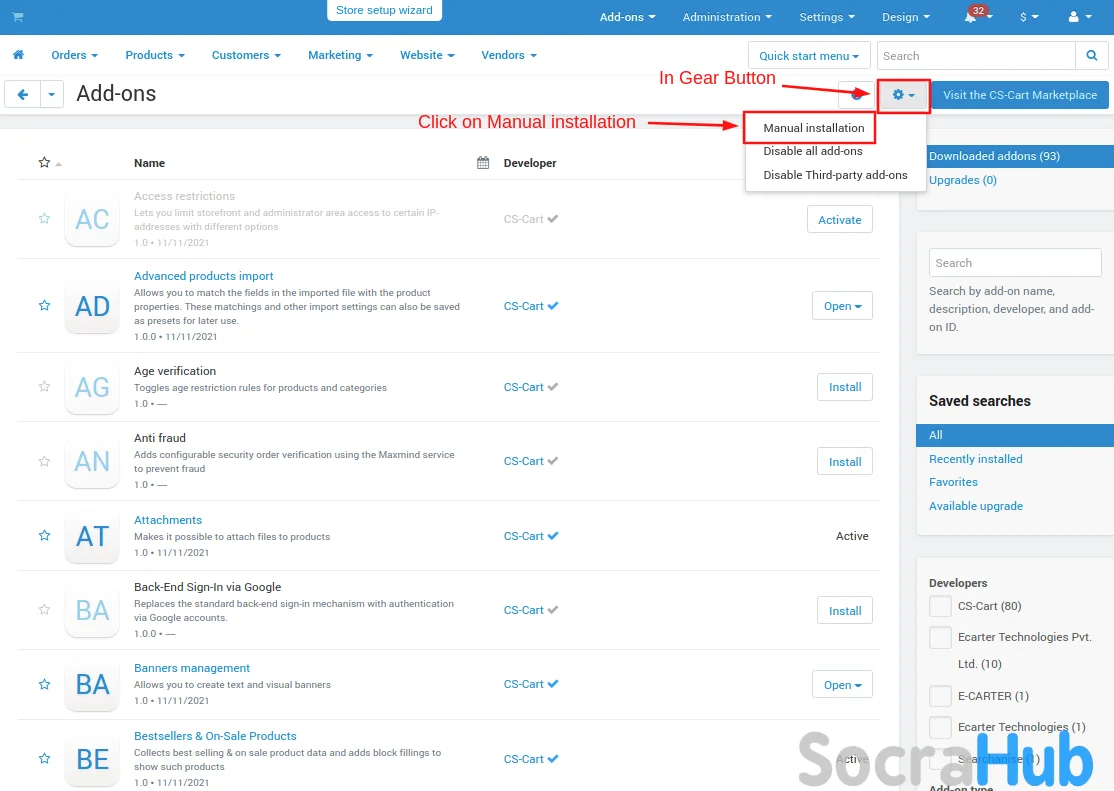Check the Ecarter Technologies Pvt. Ltd. checkbox
Screen dimensions: 1114x791
940,637
